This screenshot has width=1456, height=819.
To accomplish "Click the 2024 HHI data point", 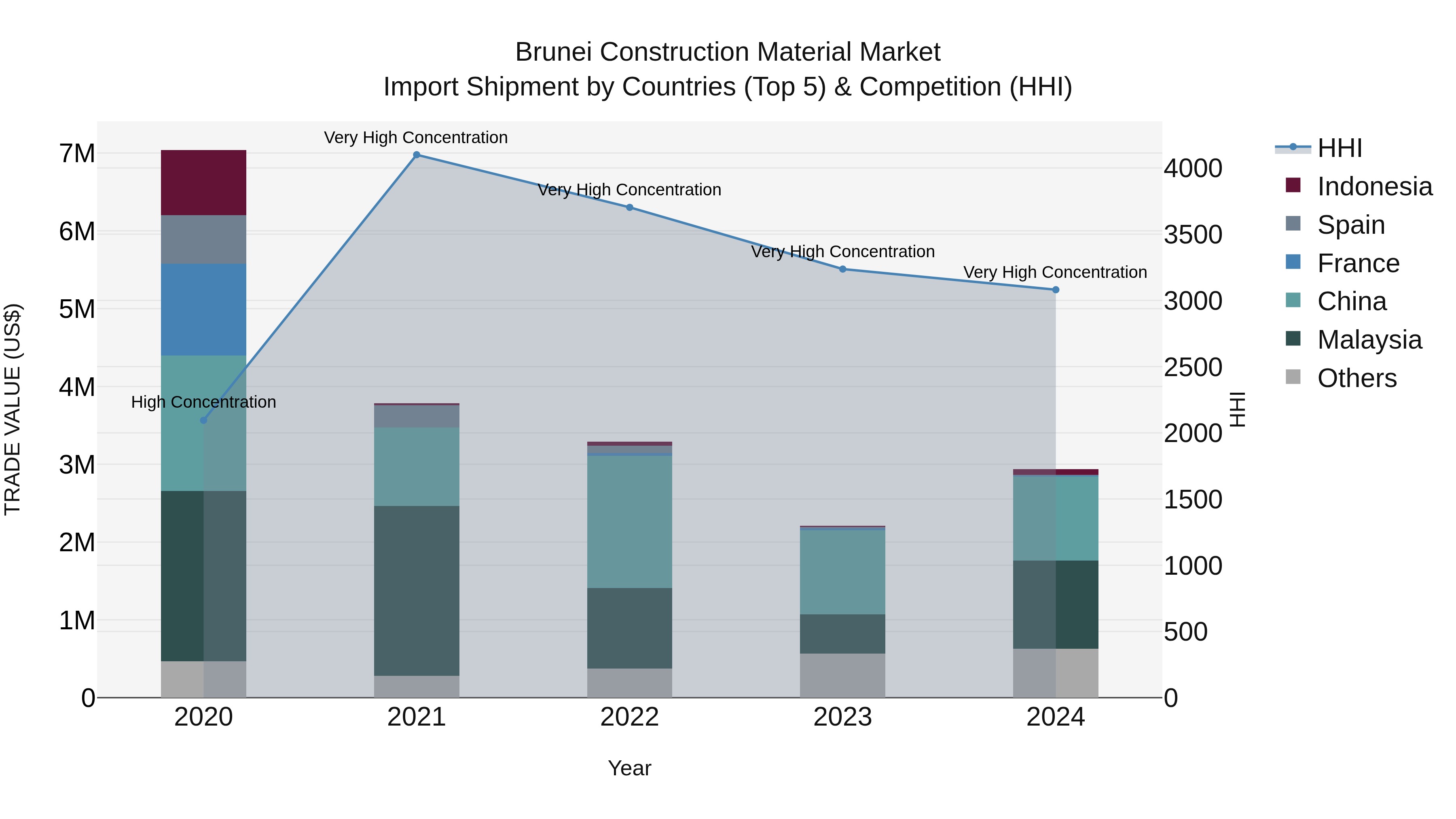I will click(1055, 290).
